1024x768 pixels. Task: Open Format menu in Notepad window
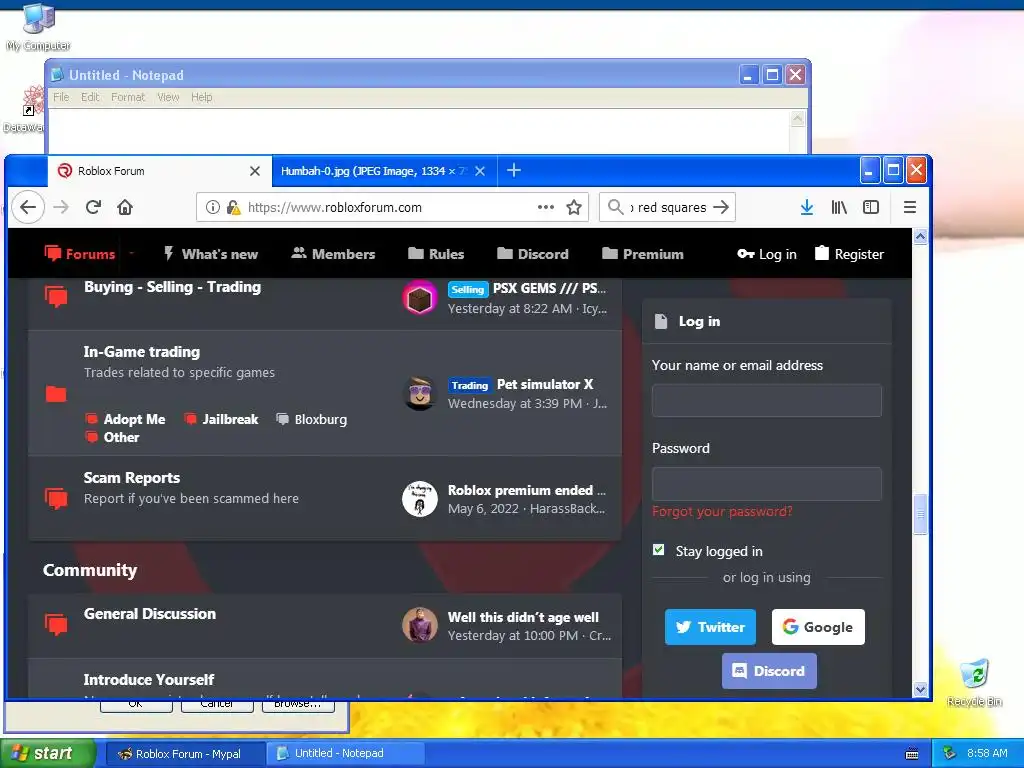coord(128,97)
